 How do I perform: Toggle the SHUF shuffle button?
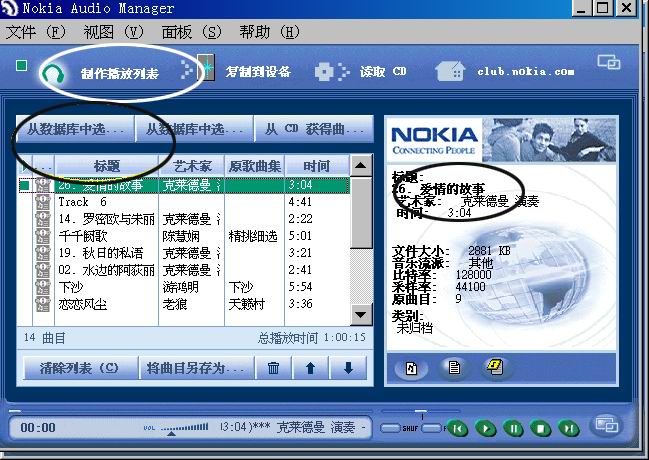(390, 428)
